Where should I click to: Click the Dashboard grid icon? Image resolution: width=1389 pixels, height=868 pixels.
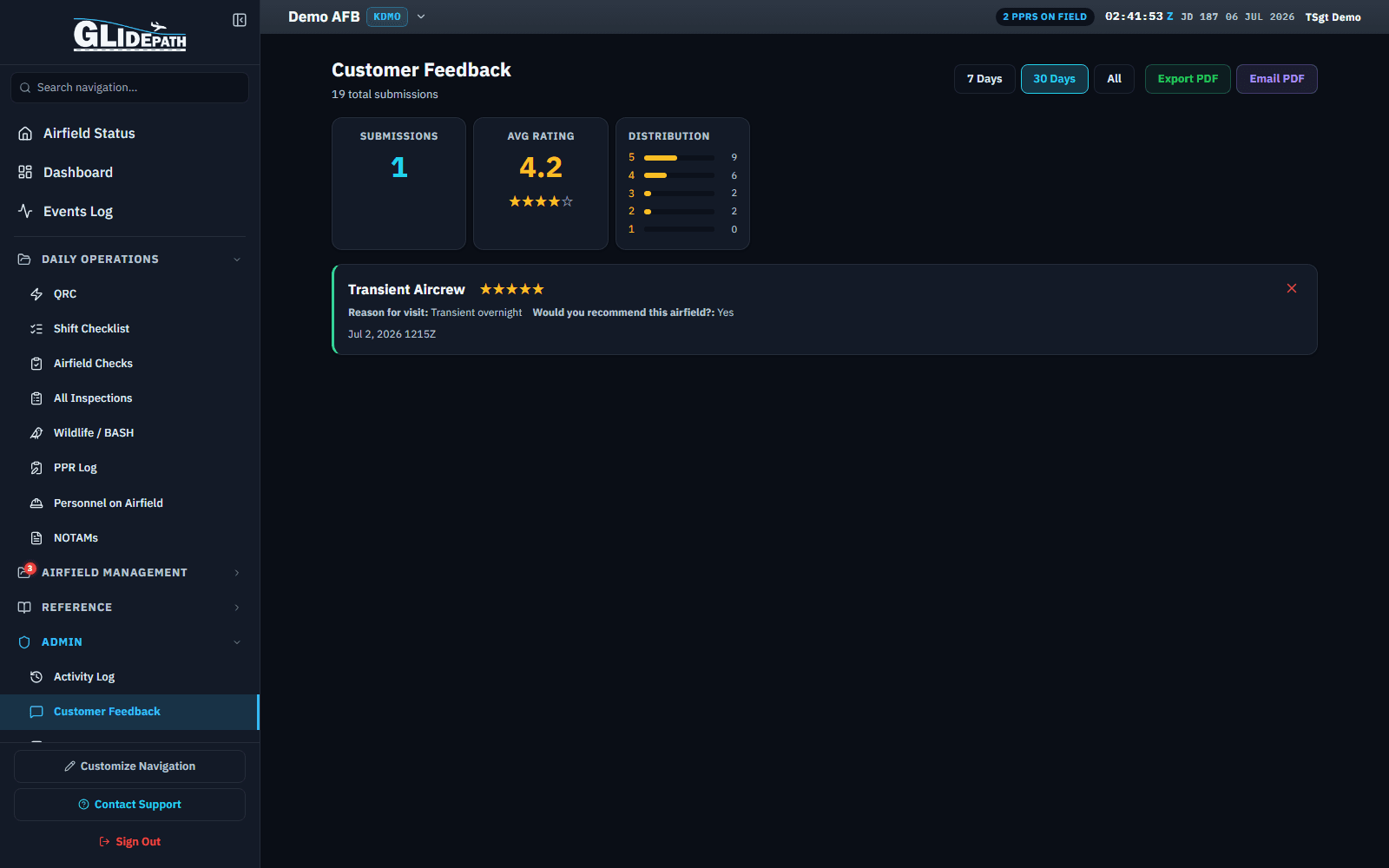25,172
